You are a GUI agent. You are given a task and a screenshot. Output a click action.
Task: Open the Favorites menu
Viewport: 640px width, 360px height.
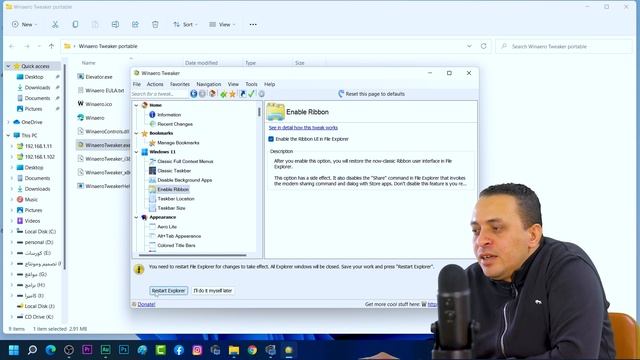pyautogui.click(x=180, y=84)
